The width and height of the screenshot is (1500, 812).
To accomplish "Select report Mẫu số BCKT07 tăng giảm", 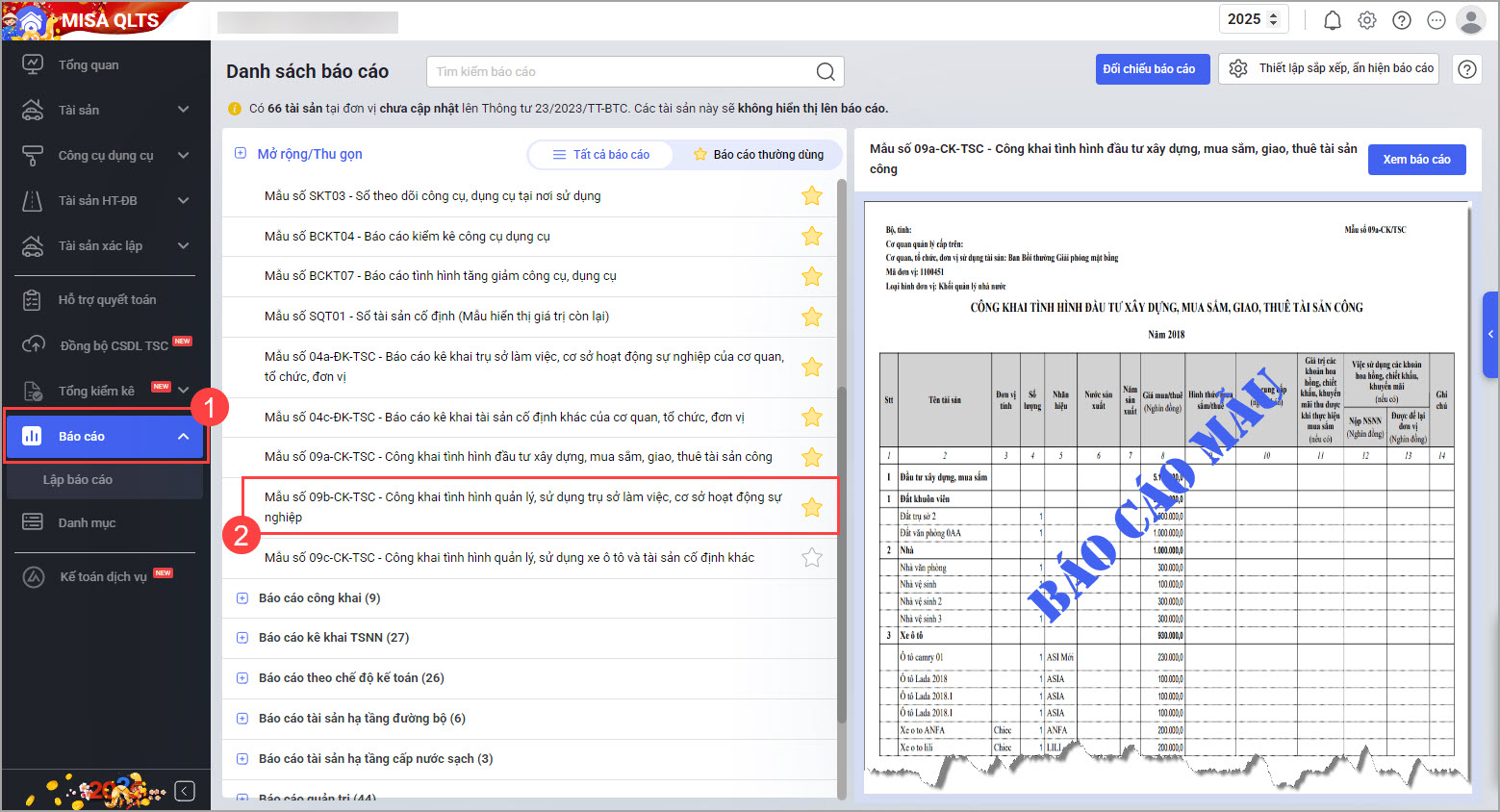I will (441, 276).
